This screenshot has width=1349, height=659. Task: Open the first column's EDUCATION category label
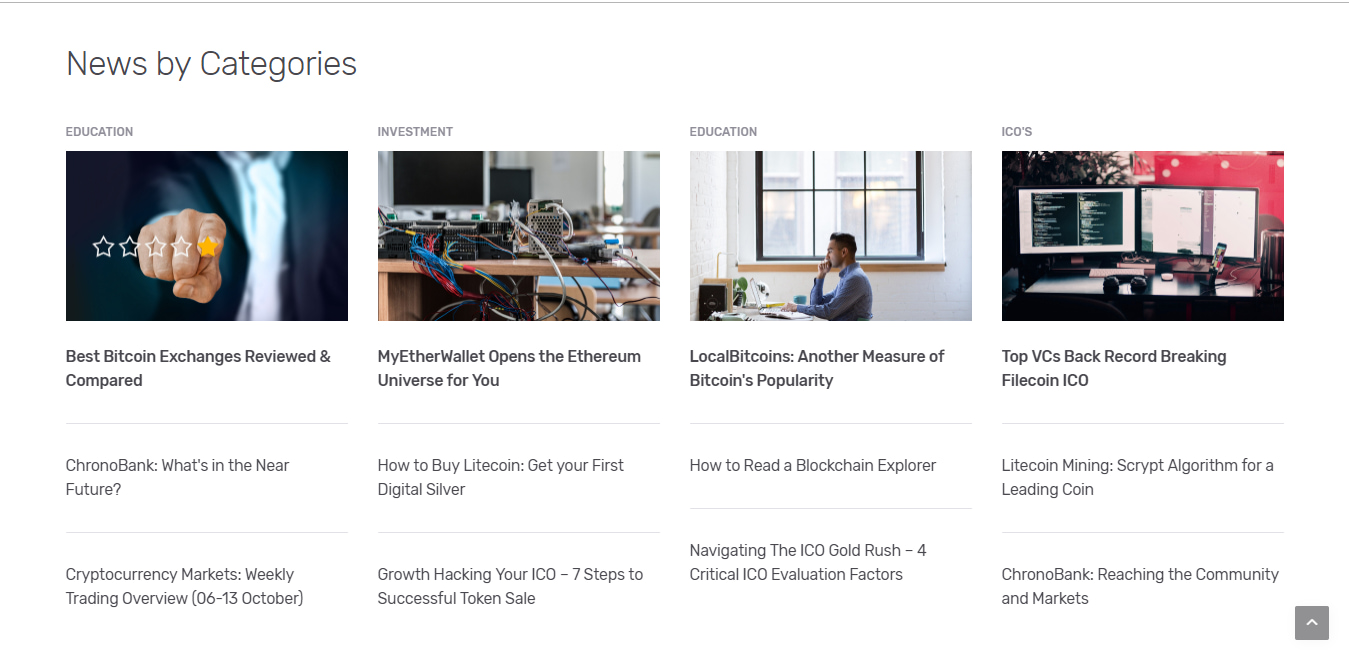coord(99,132)
